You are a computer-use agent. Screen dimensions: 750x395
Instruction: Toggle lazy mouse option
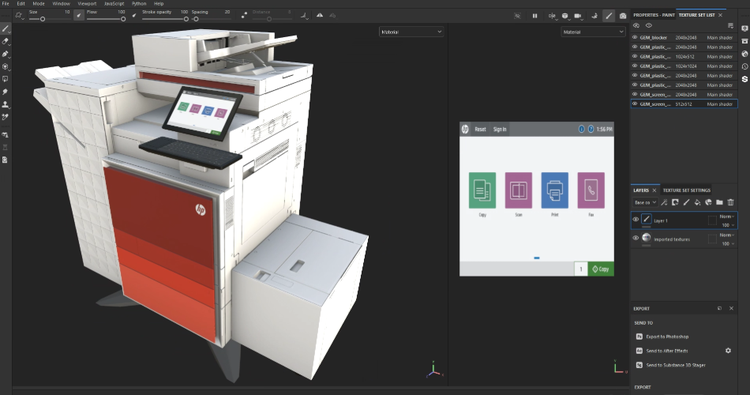pyautogui.click(x=244, y=15)
